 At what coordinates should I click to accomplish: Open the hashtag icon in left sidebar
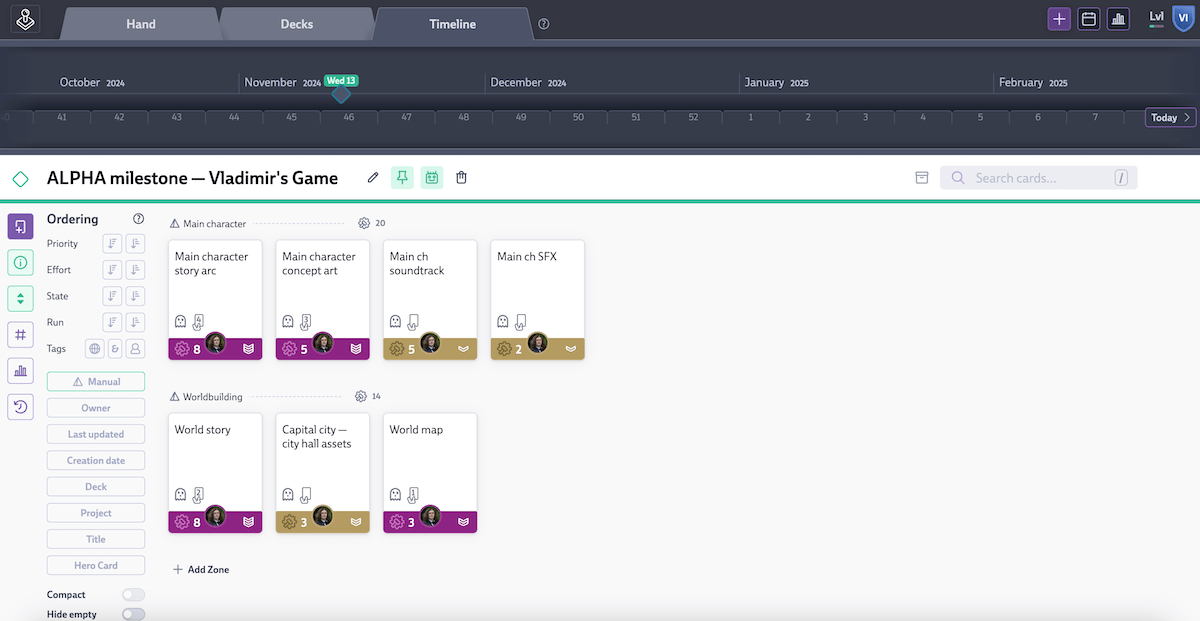coord(20,335)
